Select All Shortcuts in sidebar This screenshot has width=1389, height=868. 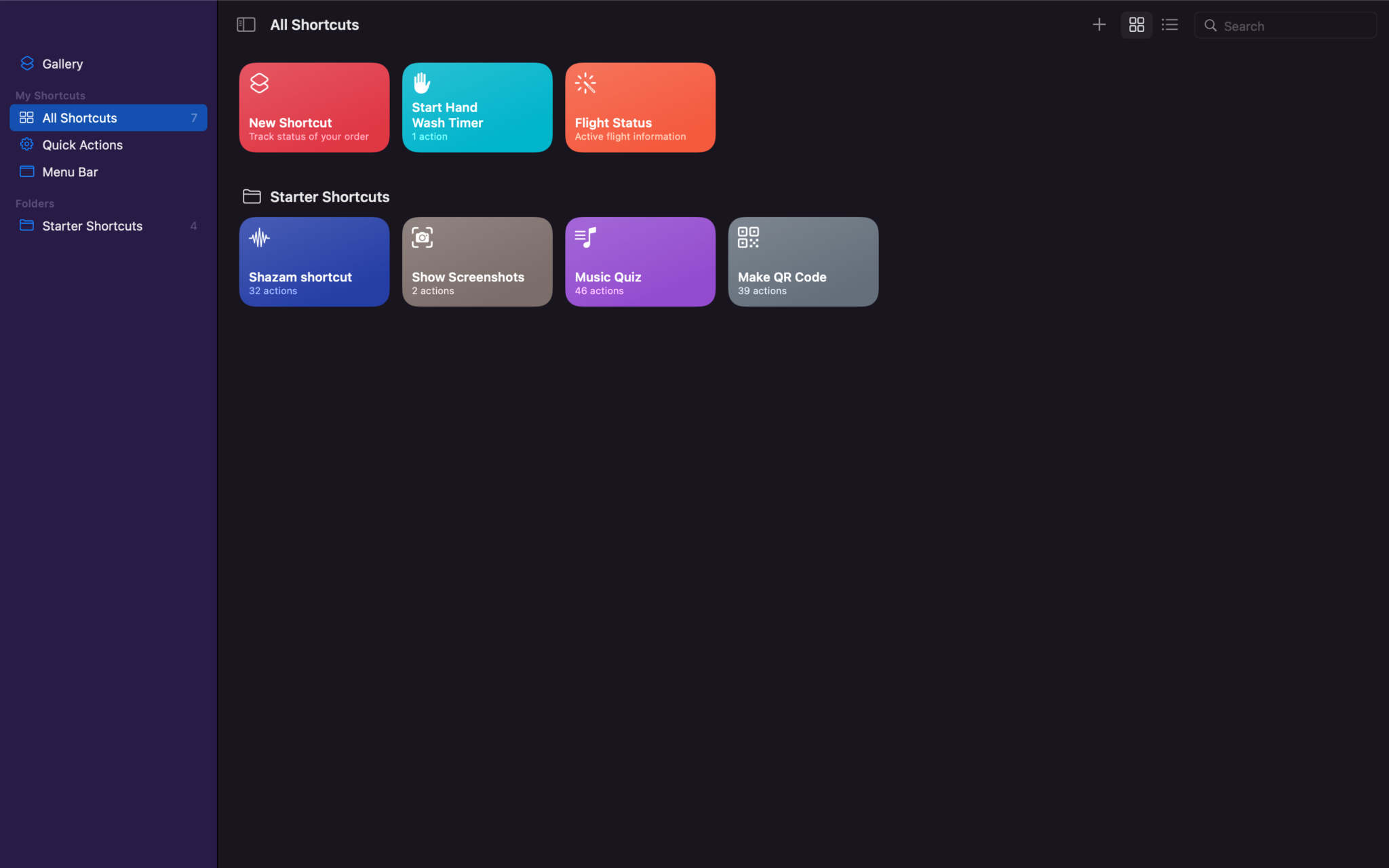point(109,117)
